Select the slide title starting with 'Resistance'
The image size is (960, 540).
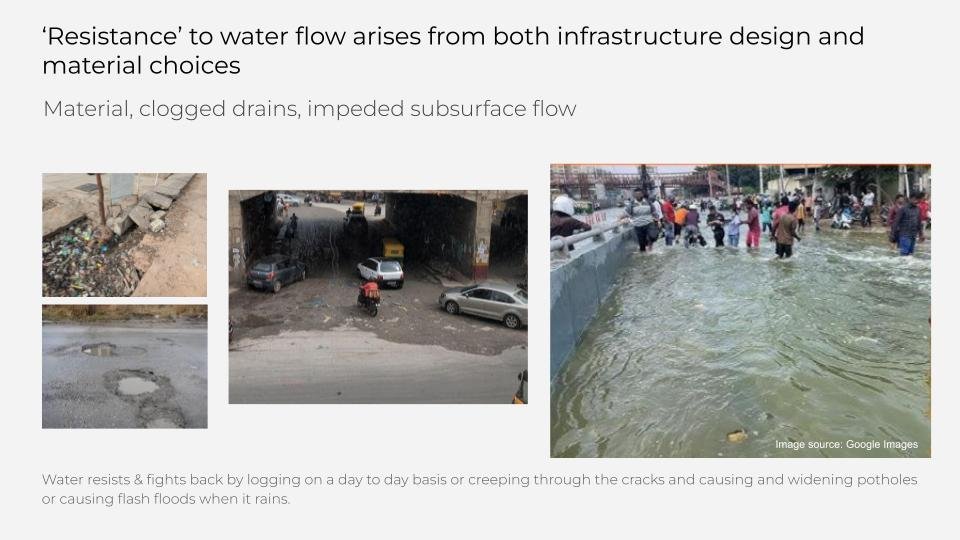point(453,51)
